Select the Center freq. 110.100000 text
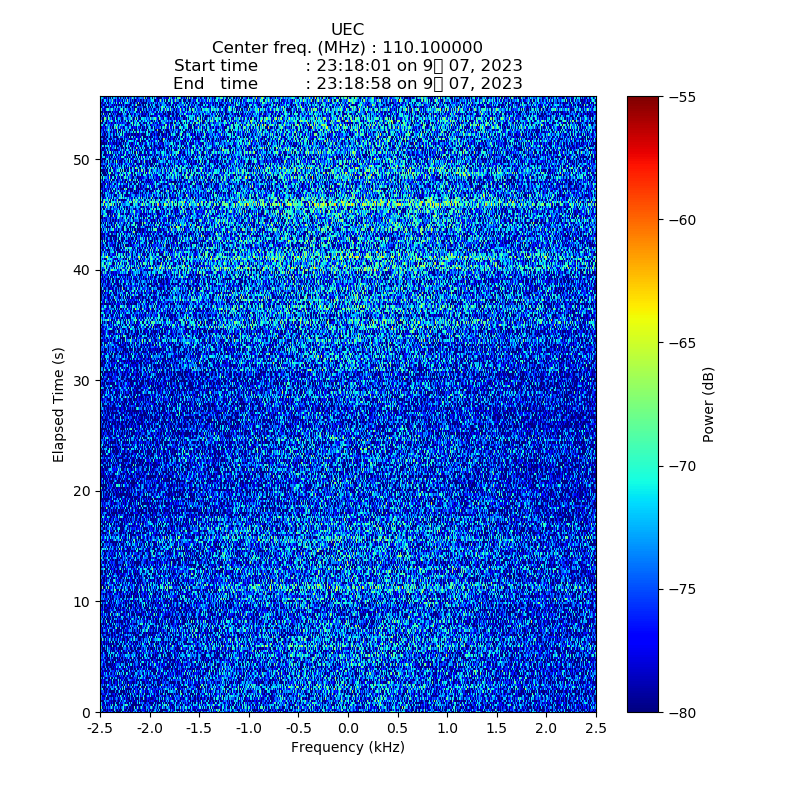Image resolution: width=800 pixels, height=800 pixels. click(347, 48)
